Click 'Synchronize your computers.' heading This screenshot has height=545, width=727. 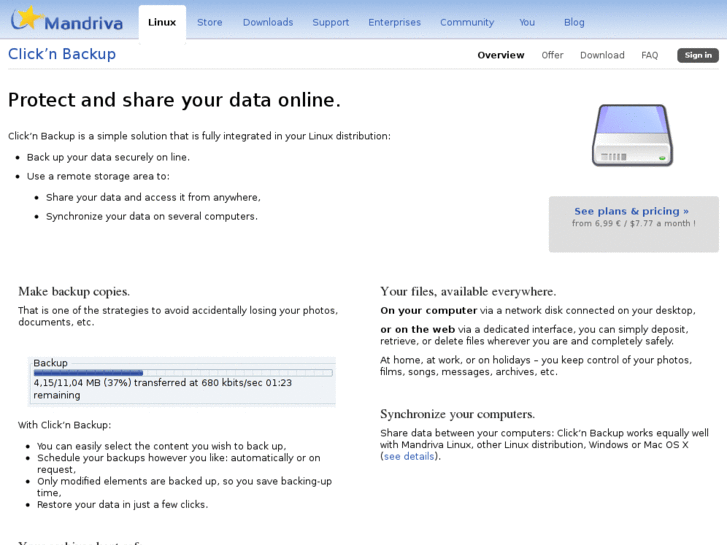[458, 414]
